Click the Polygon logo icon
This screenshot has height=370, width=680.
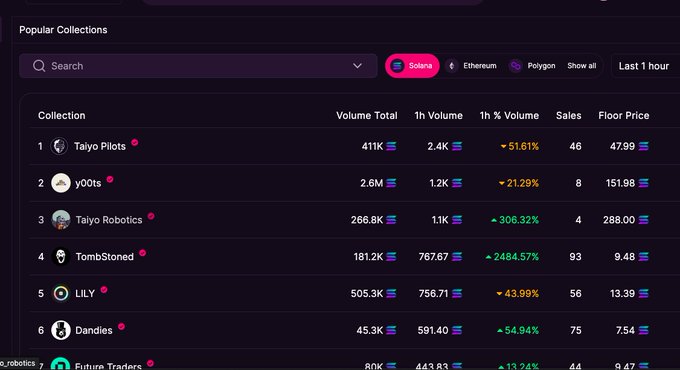(515, 66)
